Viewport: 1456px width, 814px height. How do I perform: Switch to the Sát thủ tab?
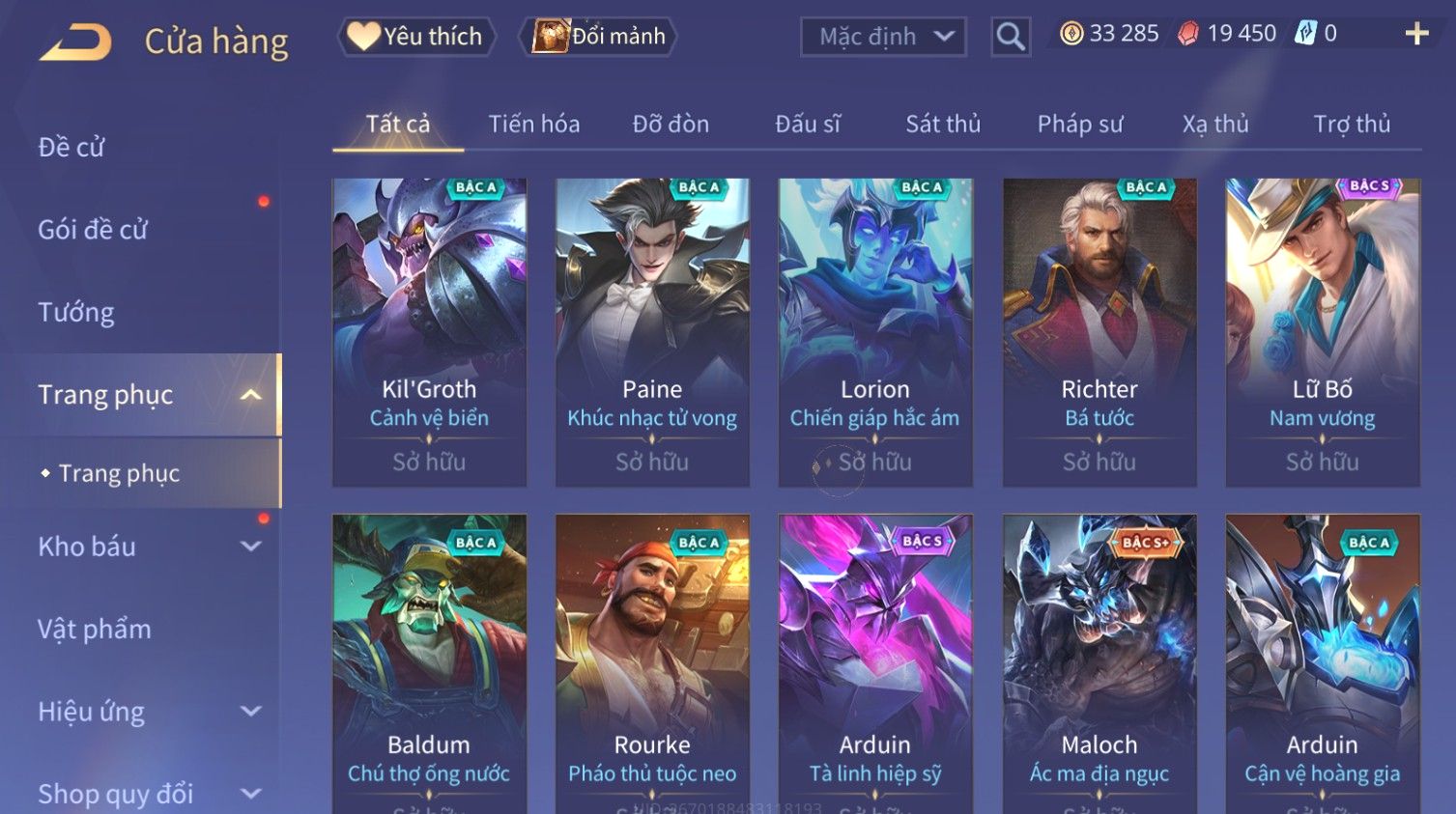943,124
